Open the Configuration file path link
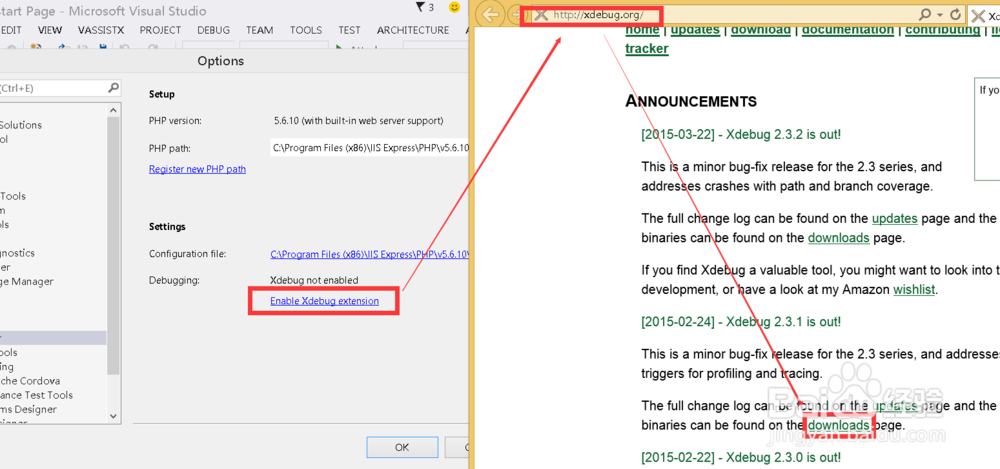Viewport: 1000px width, 469px height. pyautogui.click(x=369, y=254)
